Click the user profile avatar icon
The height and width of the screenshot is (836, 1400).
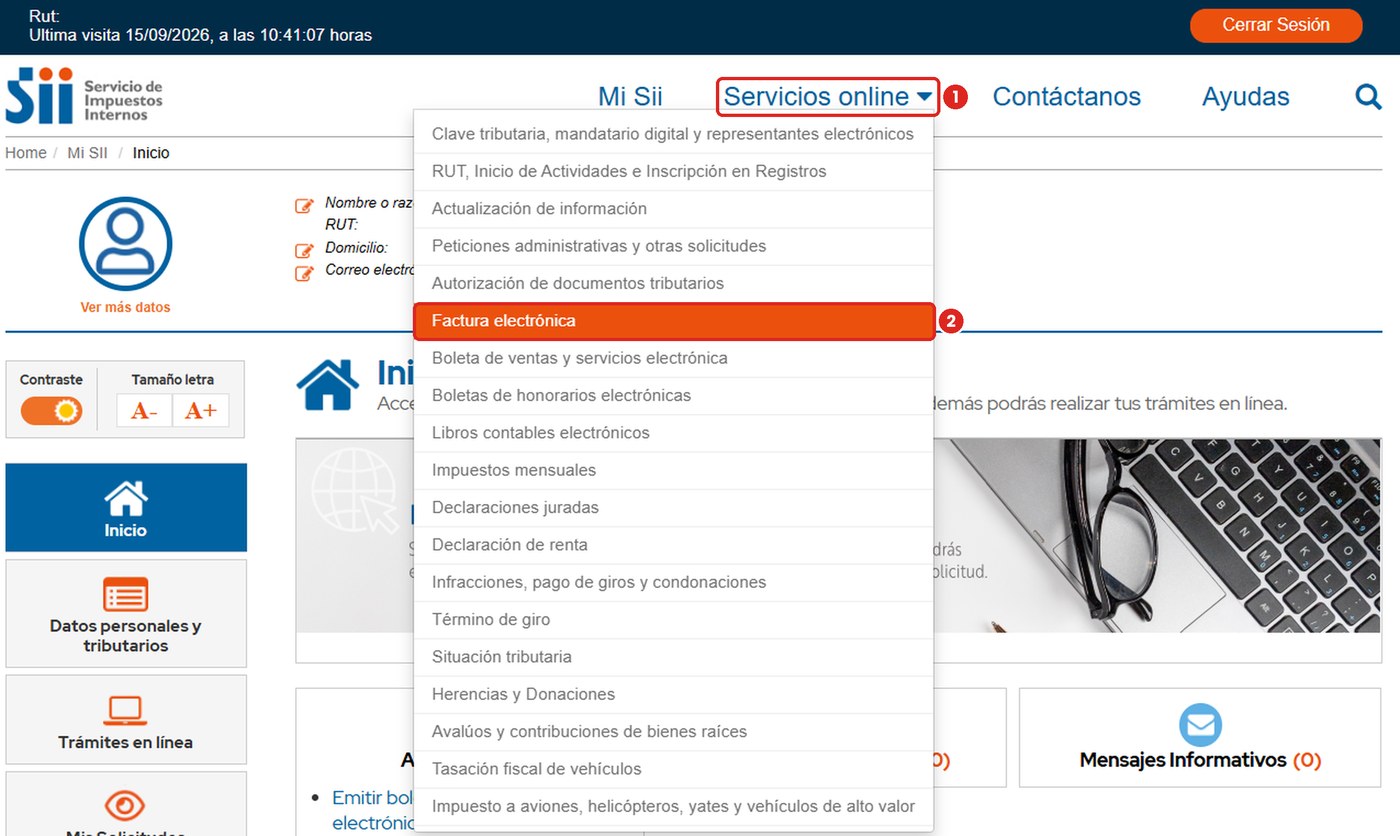click(x=126, y=243)
